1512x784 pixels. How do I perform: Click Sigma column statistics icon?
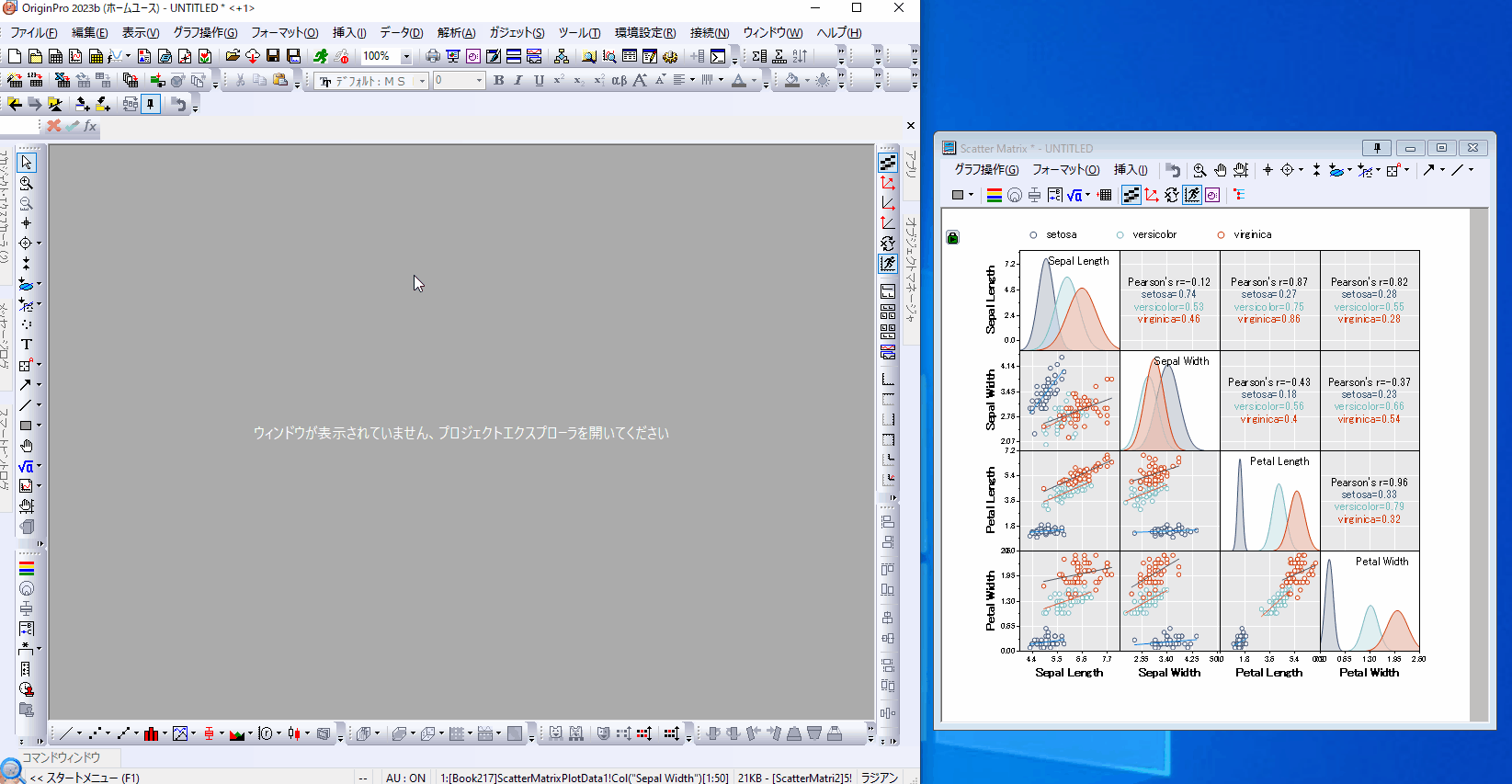click(x=759, y=57)
